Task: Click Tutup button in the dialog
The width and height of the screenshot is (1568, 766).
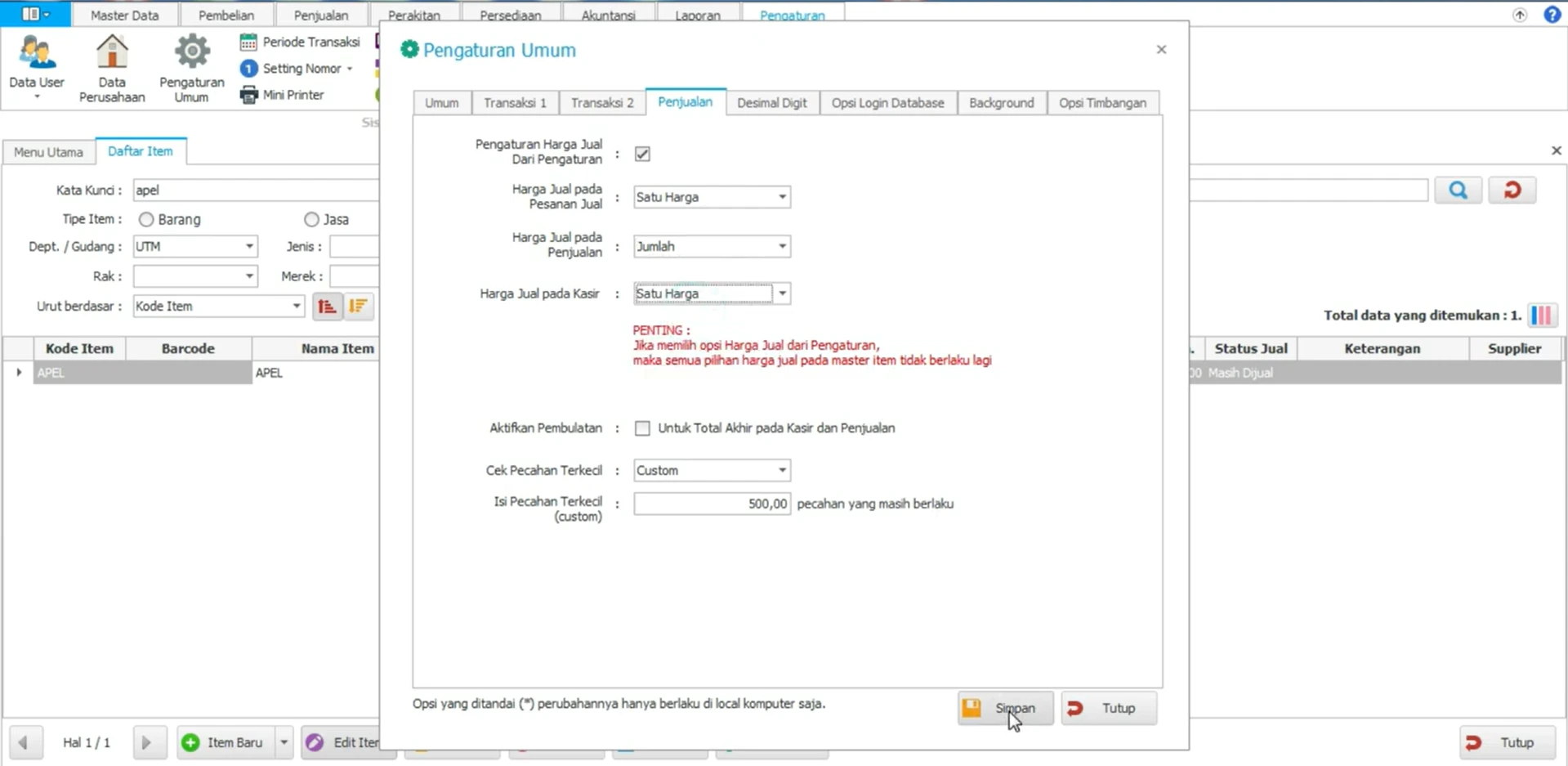Action: pos(1109,708)
